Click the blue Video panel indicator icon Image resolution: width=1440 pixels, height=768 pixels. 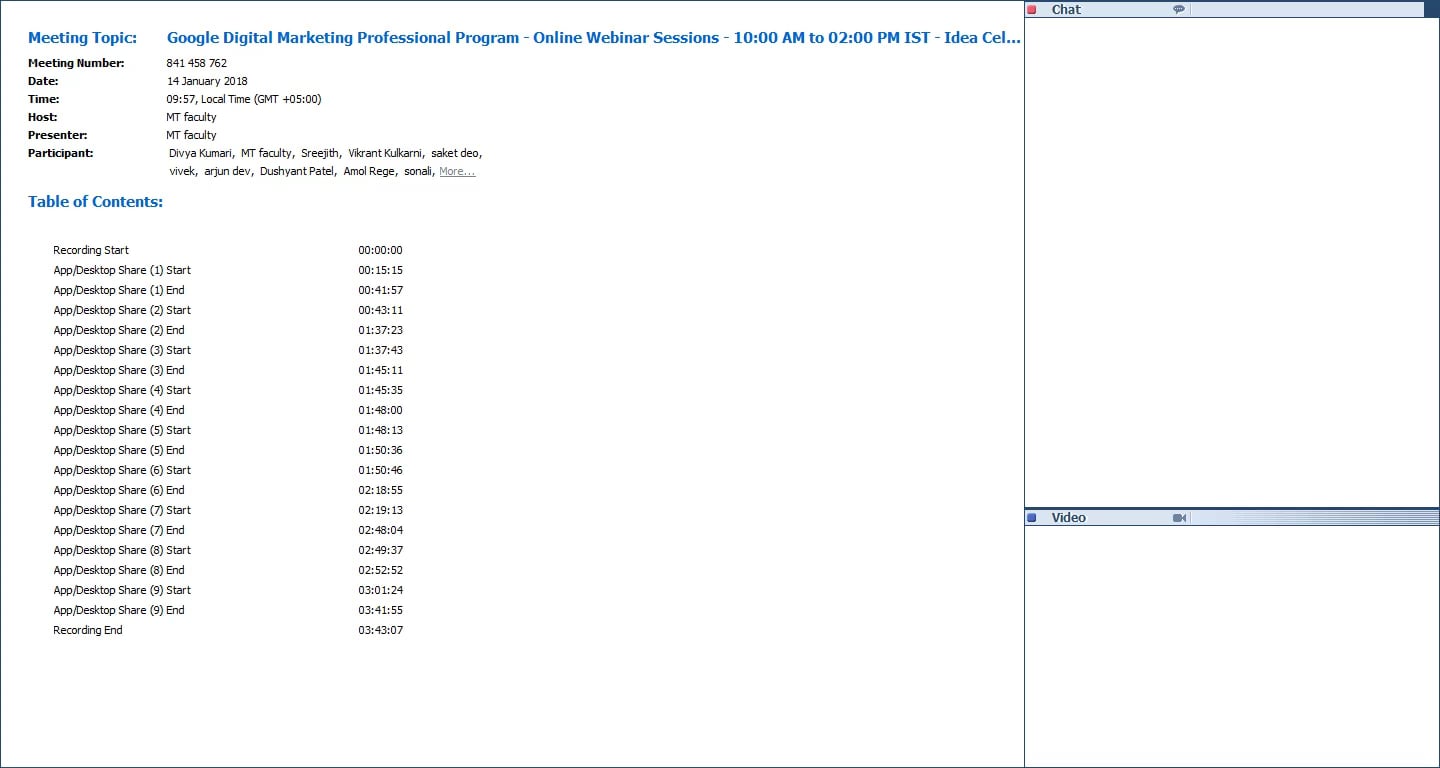point(1032,518)
